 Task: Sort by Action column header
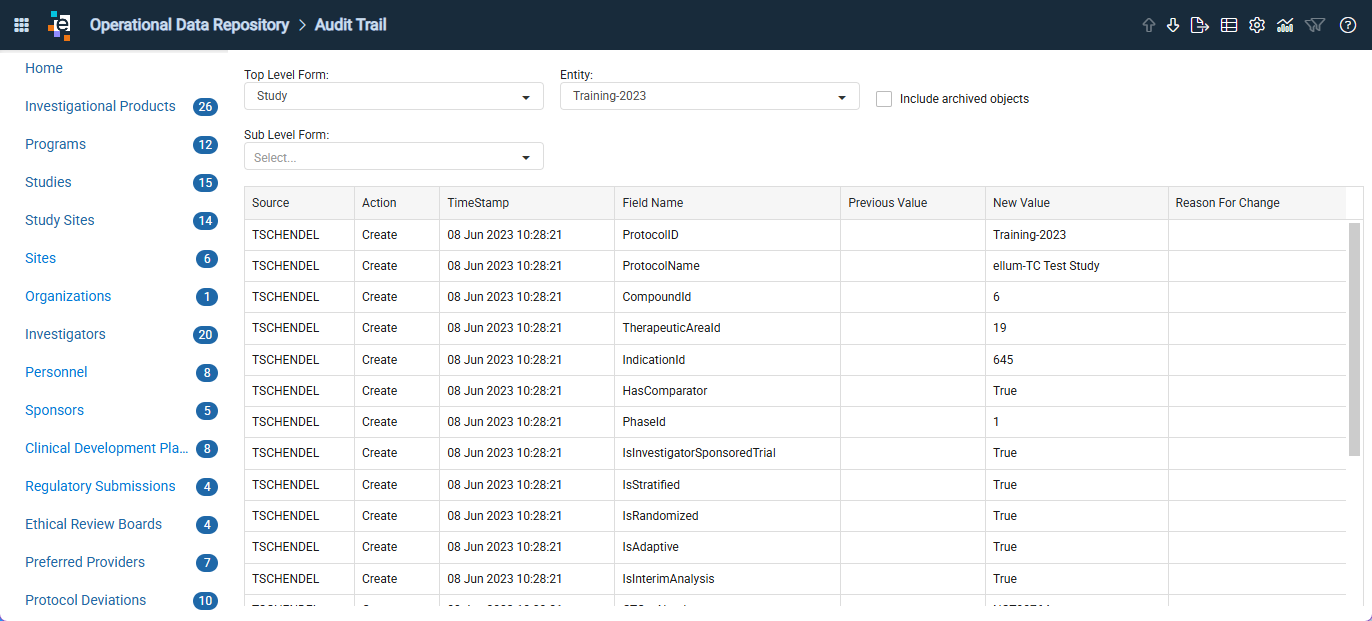click(397, 203)
